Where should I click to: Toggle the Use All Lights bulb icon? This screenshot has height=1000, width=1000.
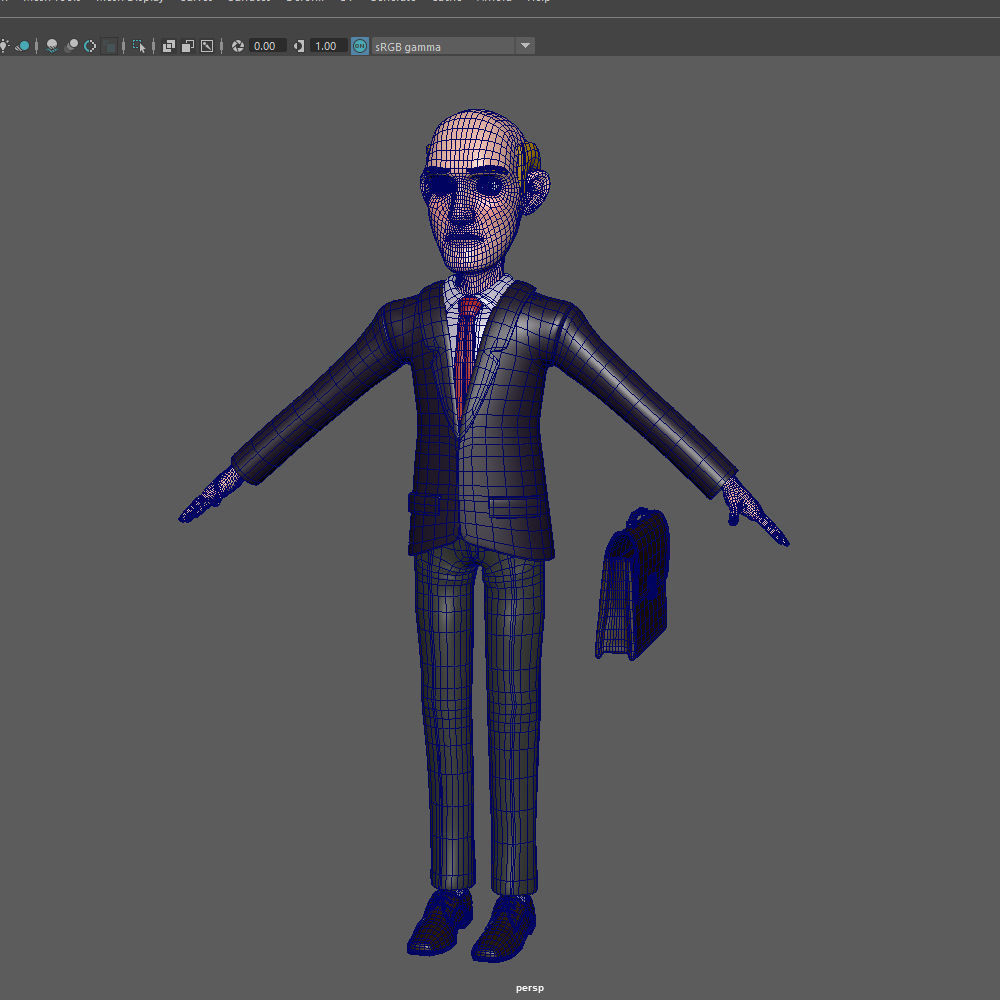click(4, 46)
